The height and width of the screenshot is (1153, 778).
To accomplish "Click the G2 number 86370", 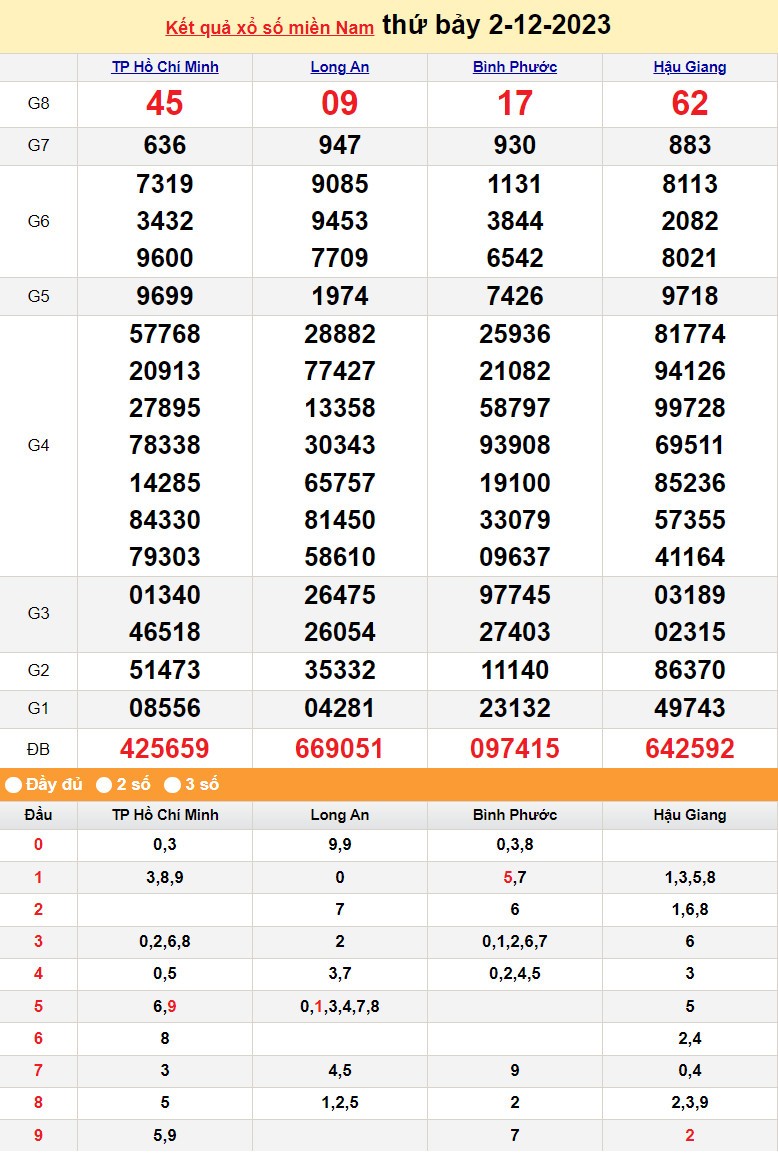I will (x=690, y=670).
